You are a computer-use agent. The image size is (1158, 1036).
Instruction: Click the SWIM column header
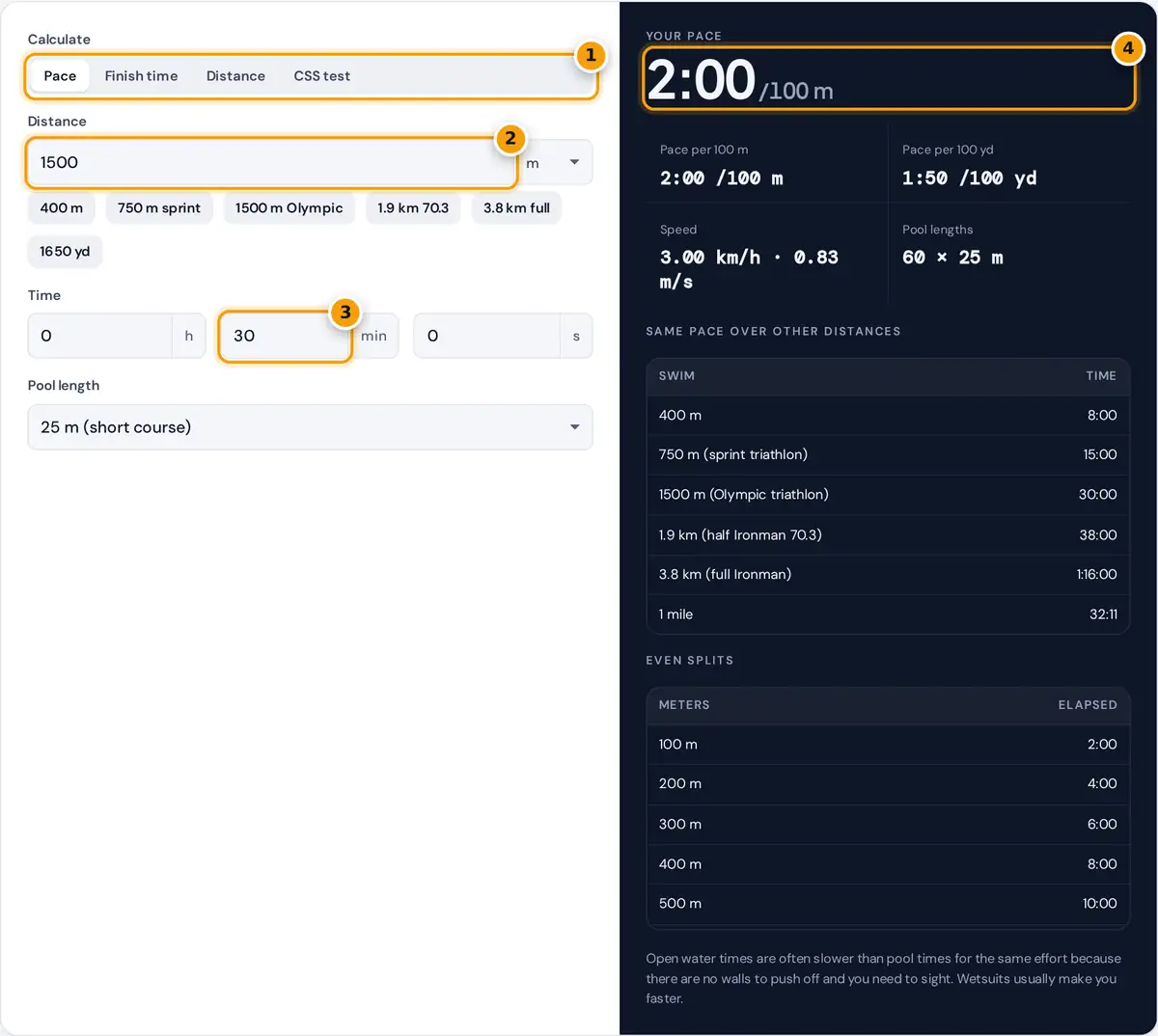[x=676, y=375]
